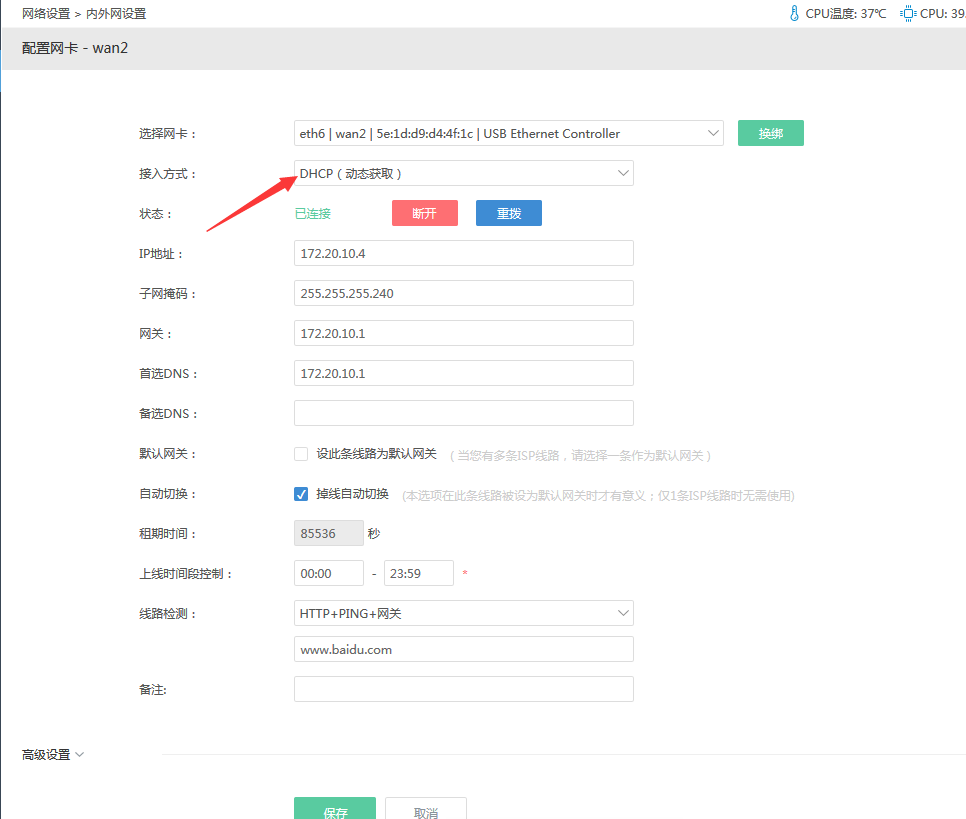966x819 pixels.
Task: Uncheck the 掉线自动切换 checkbox
Action: pyautogui.click(x=301, y=494)
